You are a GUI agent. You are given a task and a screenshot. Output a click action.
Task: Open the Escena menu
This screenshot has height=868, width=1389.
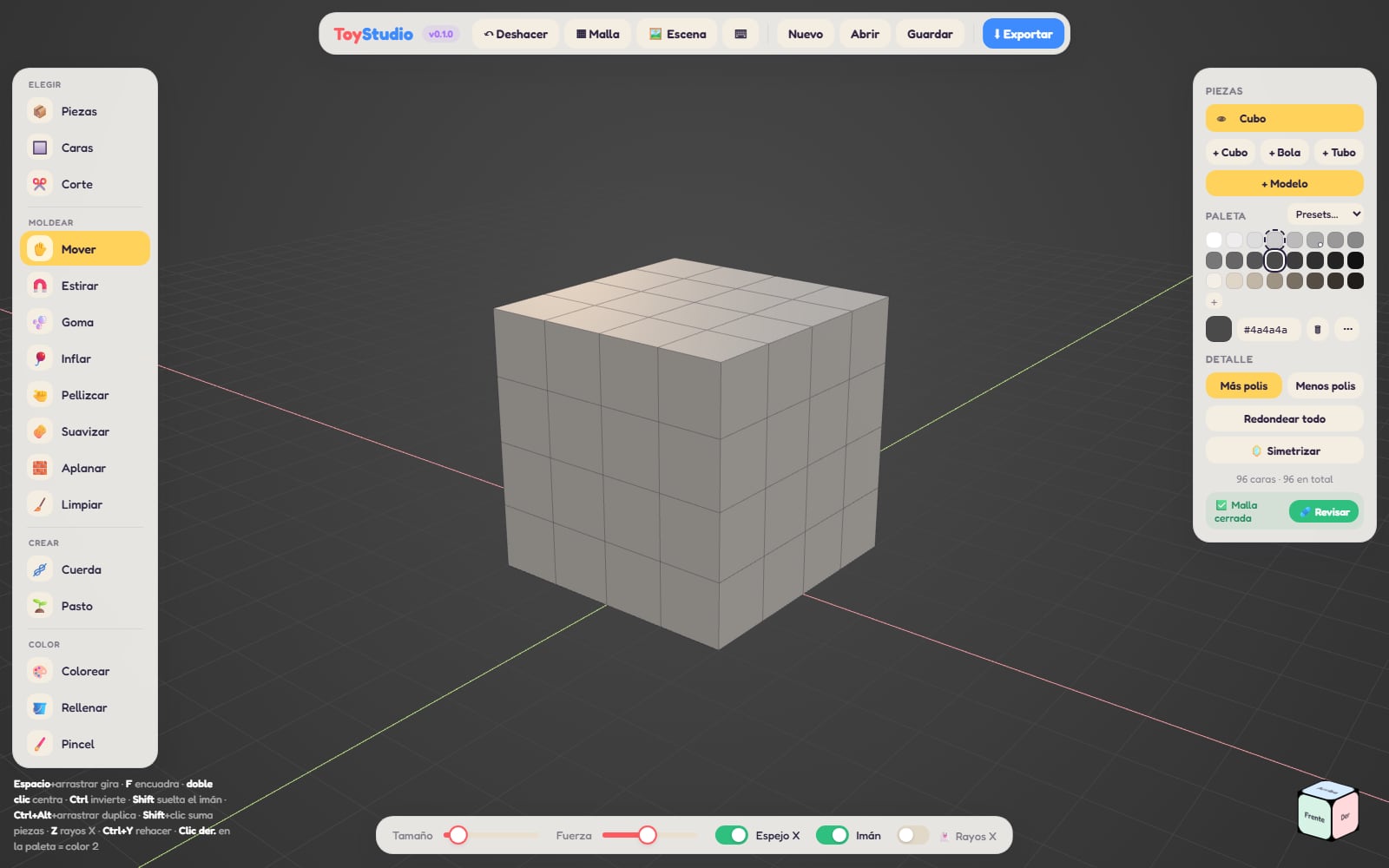677,34
